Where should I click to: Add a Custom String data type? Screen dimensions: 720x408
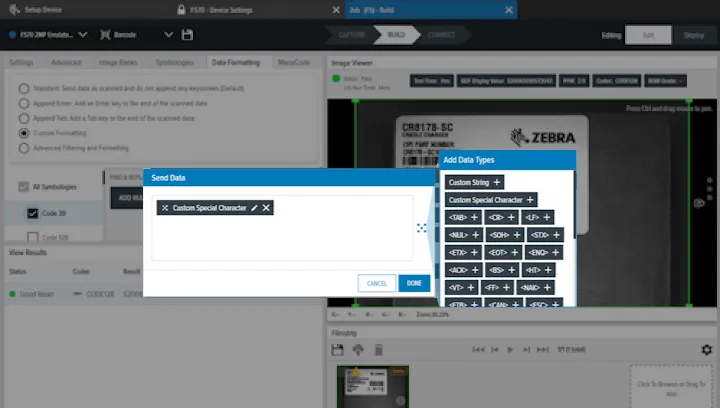point(497,182)
